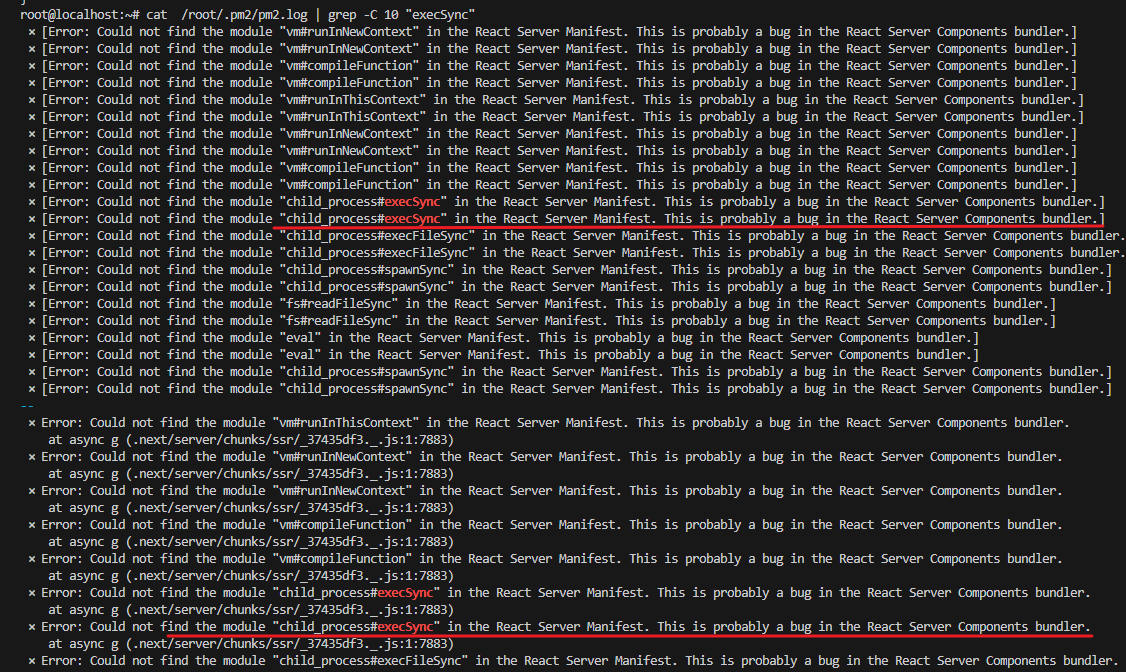This screenshot has height=672, width=1126.
Task: Click second bracketed "fs#readFileSync" error line
Action: 541,321
